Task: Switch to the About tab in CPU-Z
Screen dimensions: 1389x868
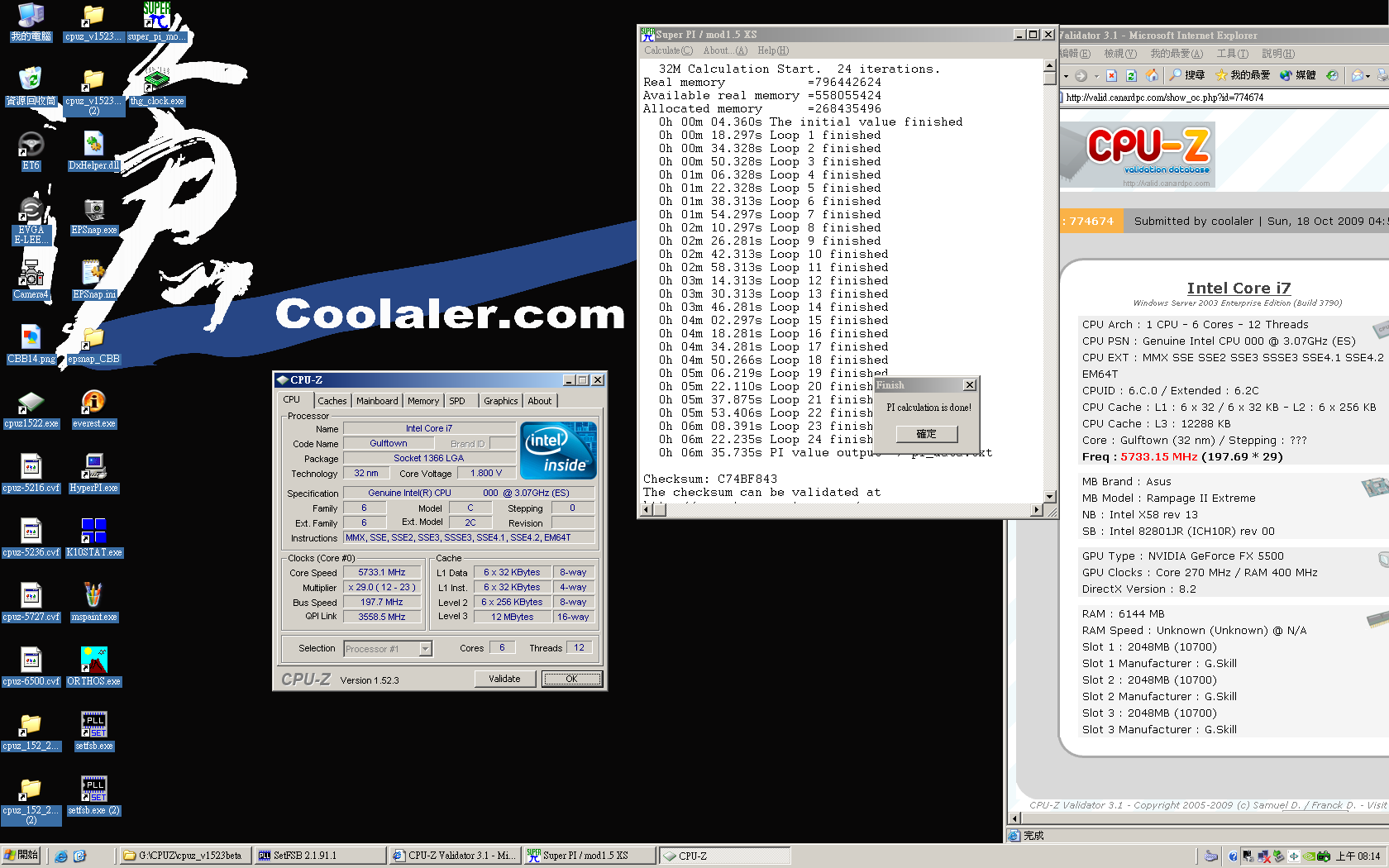Action: click(540, 401)
